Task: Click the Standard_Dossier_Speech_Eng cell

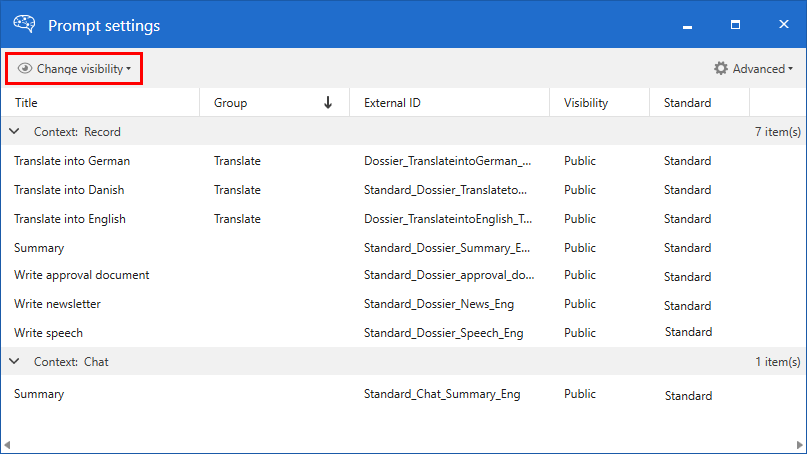Action: pos(443,333)
